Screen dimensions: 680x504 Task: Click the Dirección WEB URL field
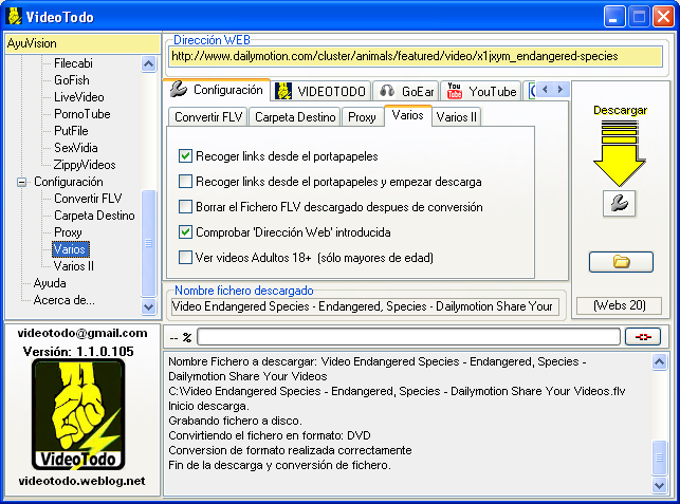pos(415,56)
